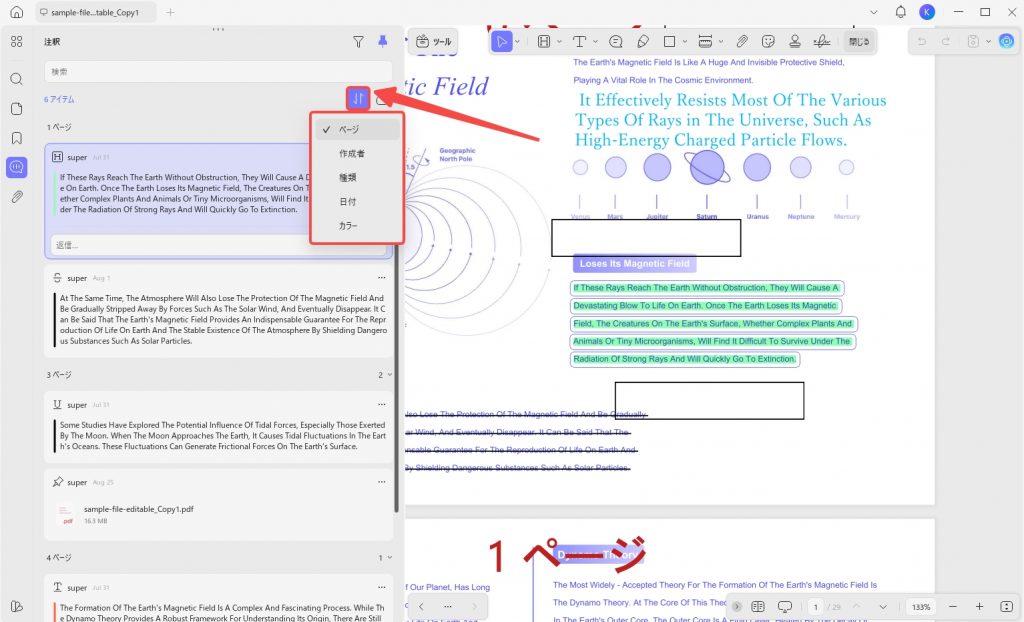1024x622 pixels.
Task: Click the zoom in plus button
Action: coord(979,607)
